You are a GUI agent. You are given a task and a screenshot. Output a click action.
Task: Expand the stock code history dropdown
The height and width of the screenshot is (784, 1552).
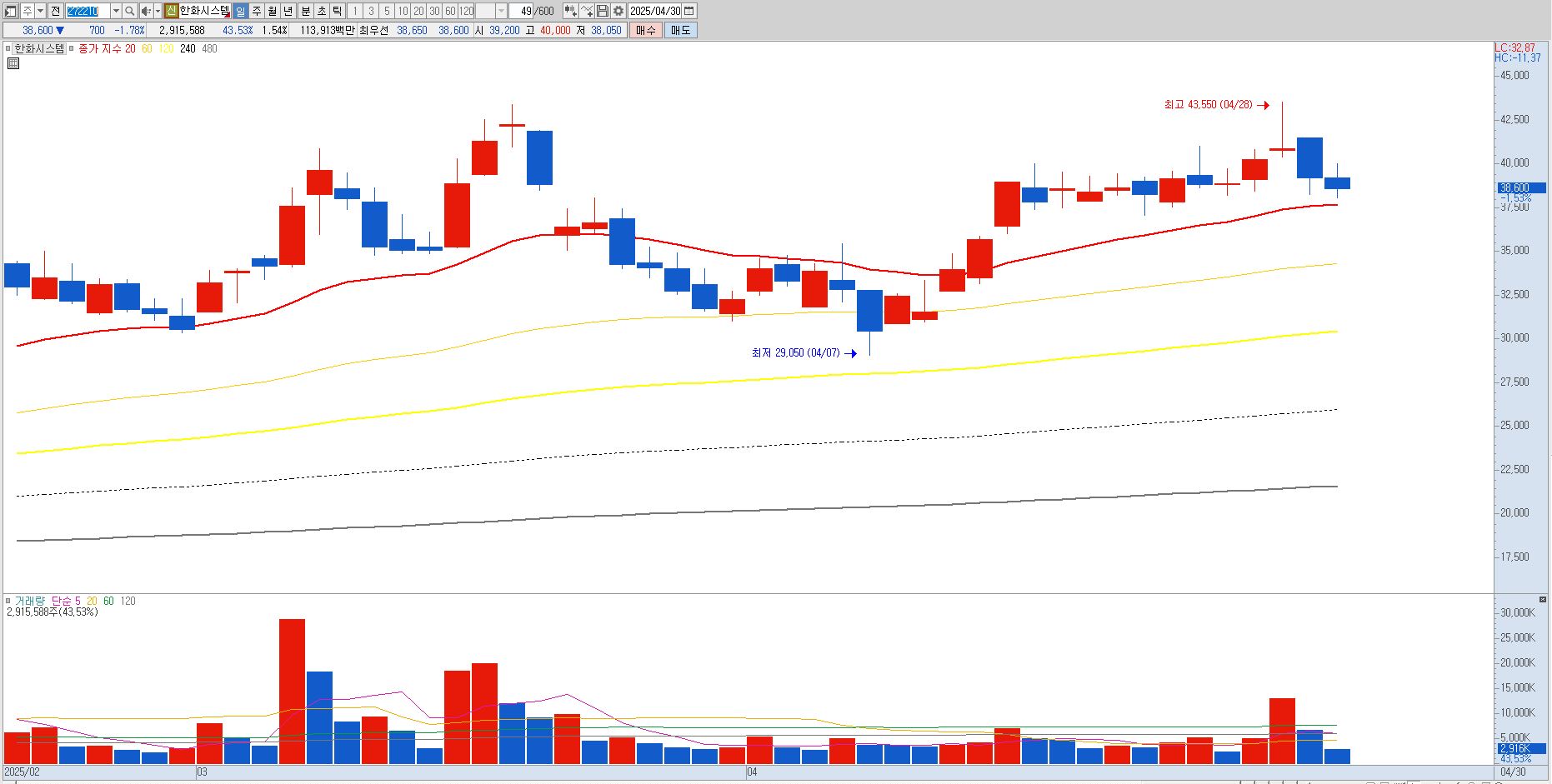click(116, 11)
